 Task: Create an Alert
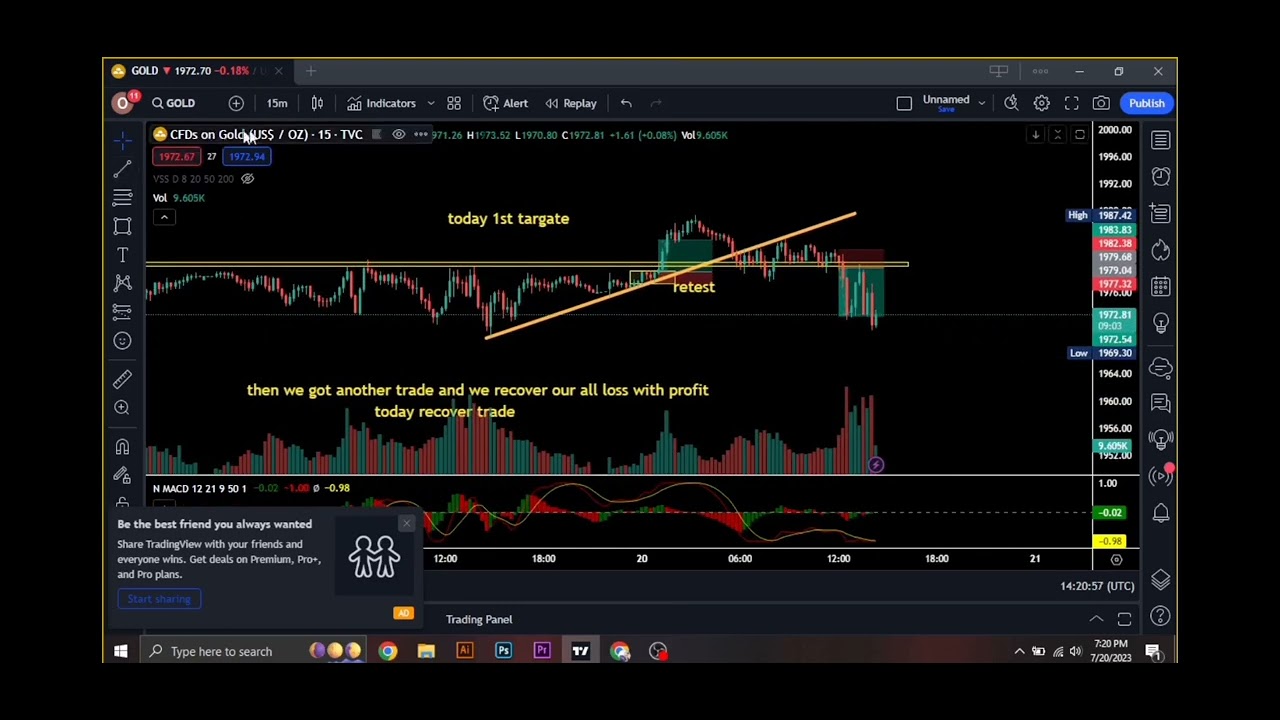(x=506, y=103)
